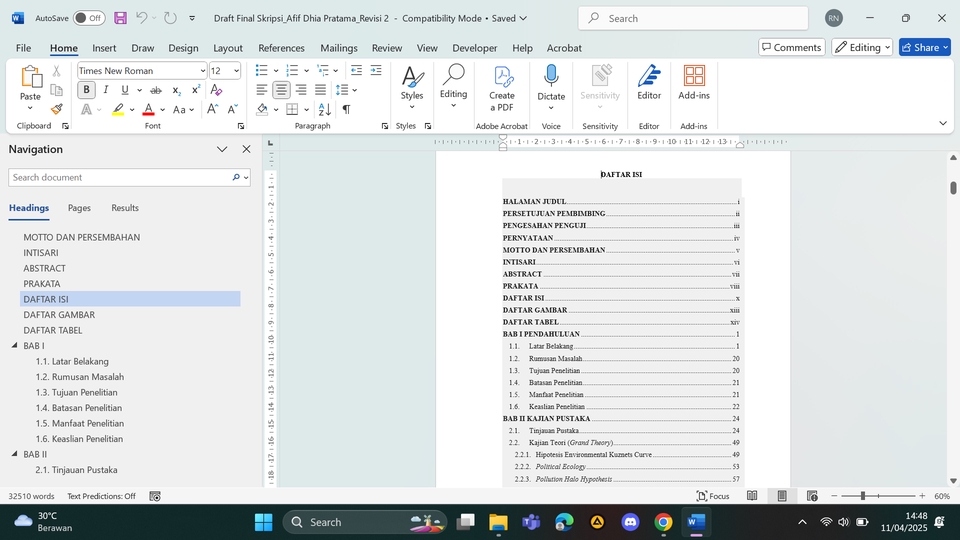Increase font size button
The width and height of the screenshot is (960, 540).
click(x=212, y=110)
